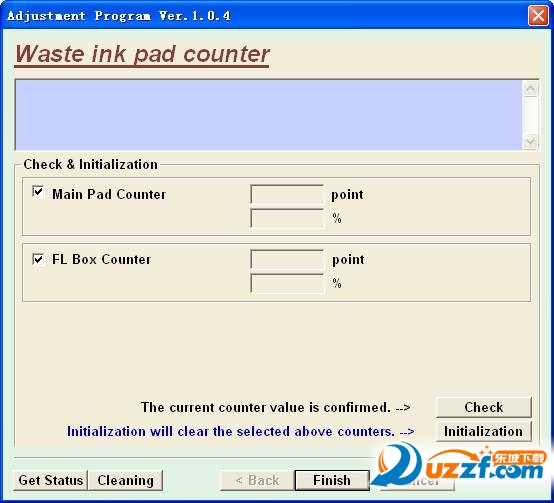Click the Main Pad Counter percent field

(x=287, y=218)
